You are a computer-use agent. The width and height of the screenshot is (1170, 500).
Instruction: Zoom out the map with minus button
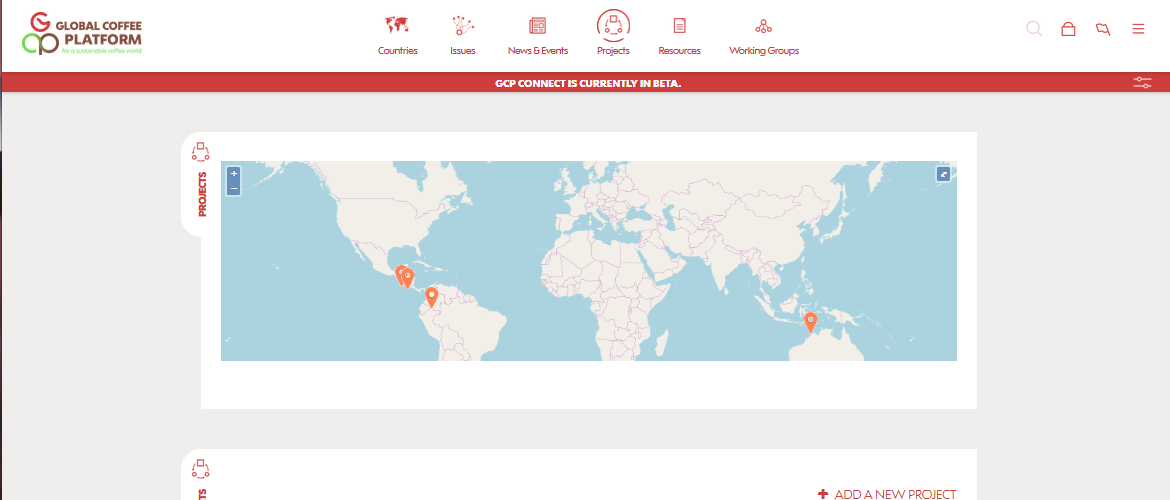click(x=234, y=188)
